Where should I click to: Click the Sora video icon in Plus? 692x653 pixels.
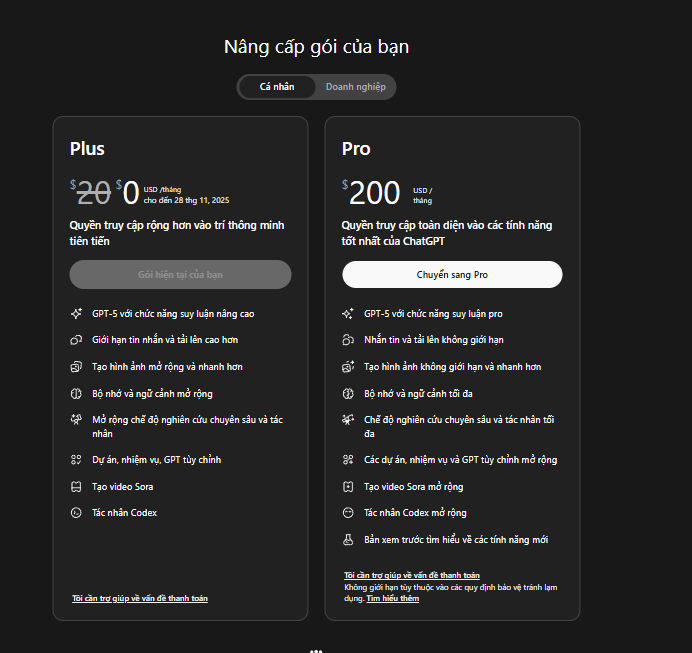[76, 487]
